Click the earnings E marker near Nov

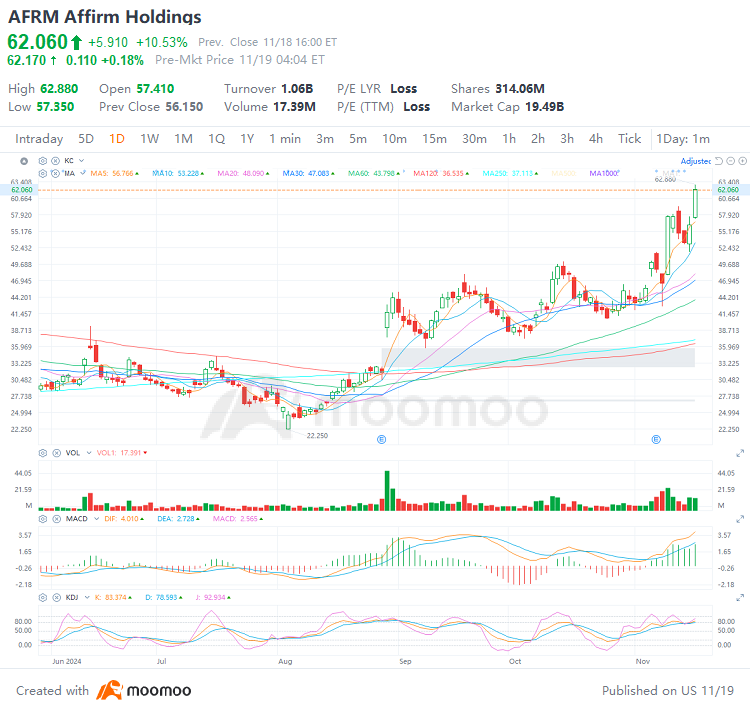pos(656,439)
